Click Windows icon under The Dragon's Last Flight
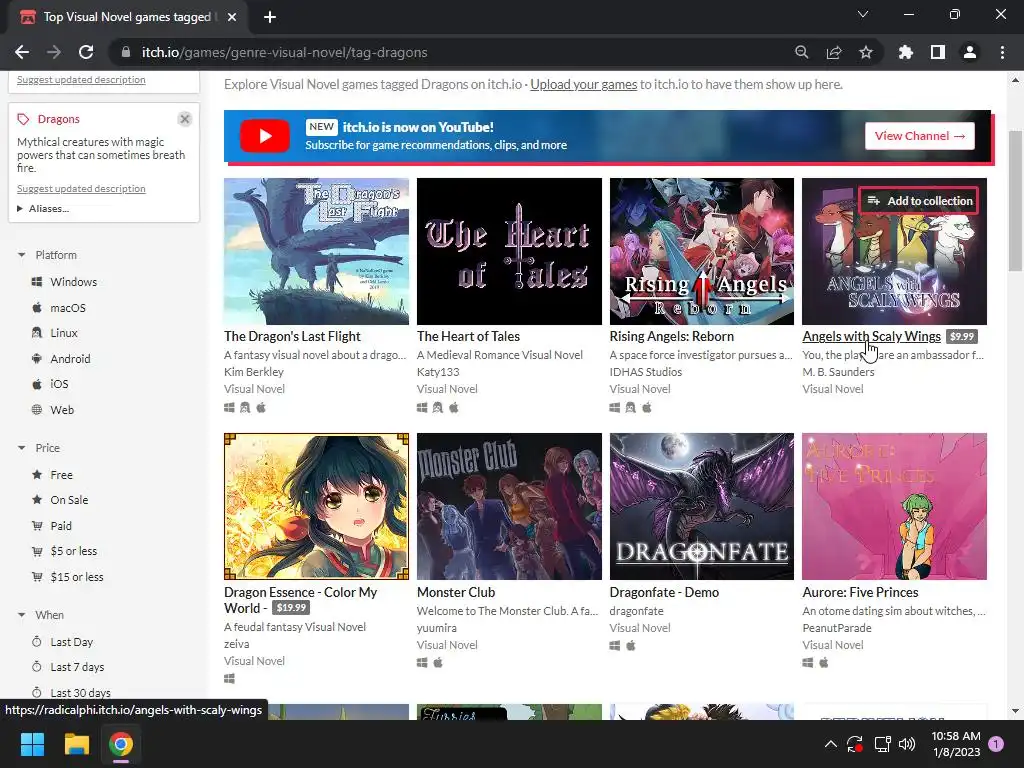The width and height of the screenshot is (1024, 768). pos(229,408)
